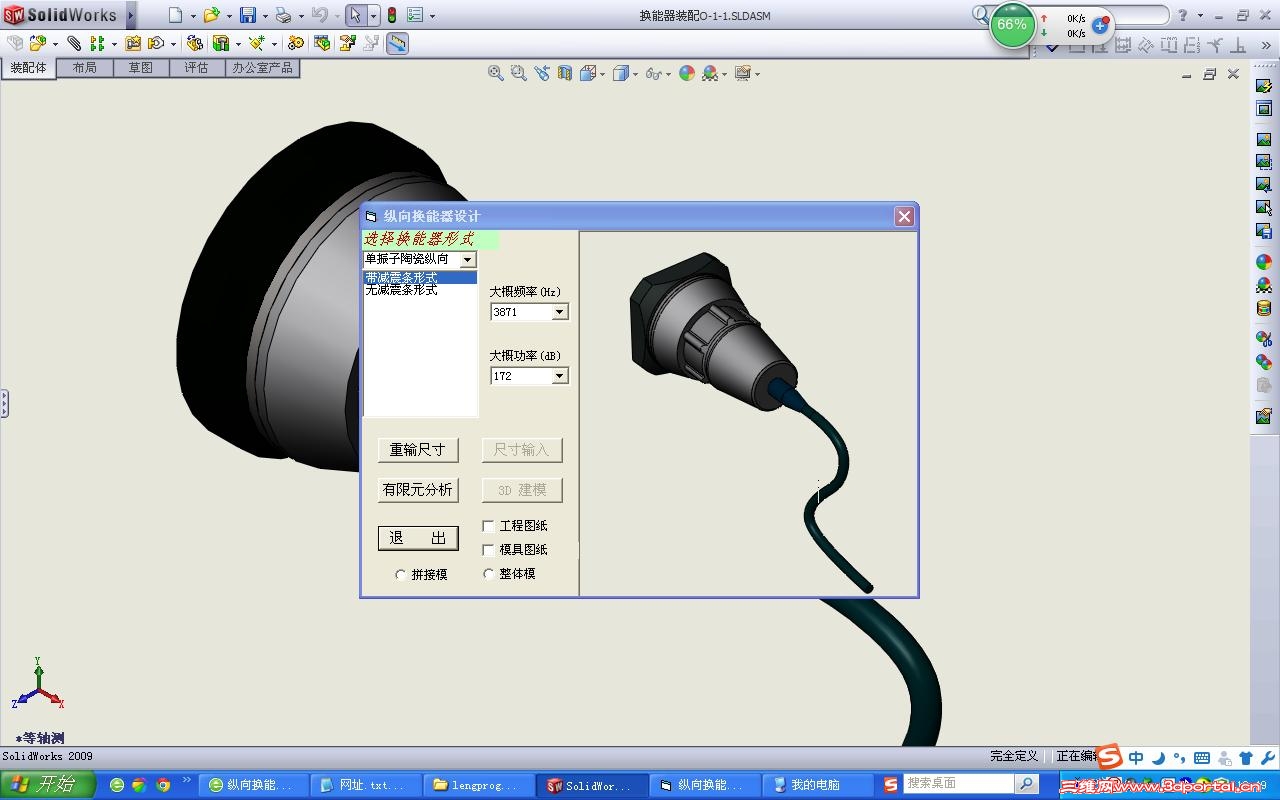This screenshot has height=800, width=1280.
Task: Open the lengprog taskbar folder window
Action: tap(479, 785)
